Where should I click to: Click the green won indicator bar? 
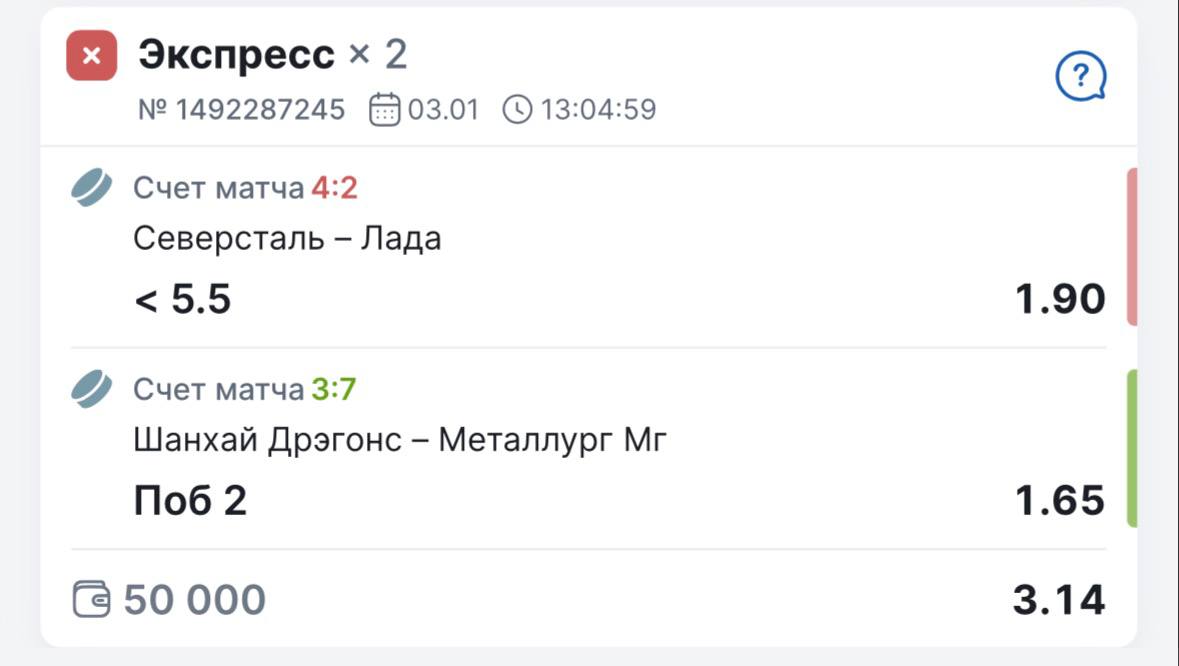click(1132, 447)
